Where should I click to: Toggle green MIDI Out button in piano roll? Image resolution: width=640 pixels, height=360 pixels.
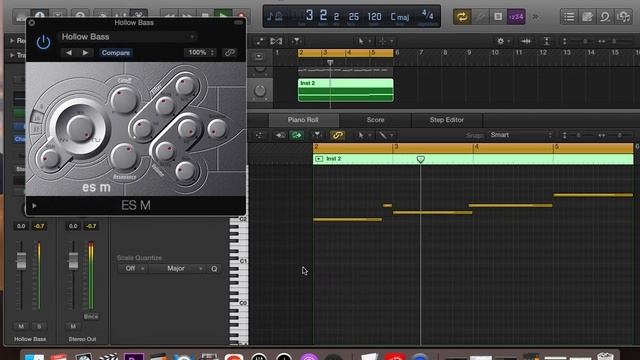pos(297,135)
